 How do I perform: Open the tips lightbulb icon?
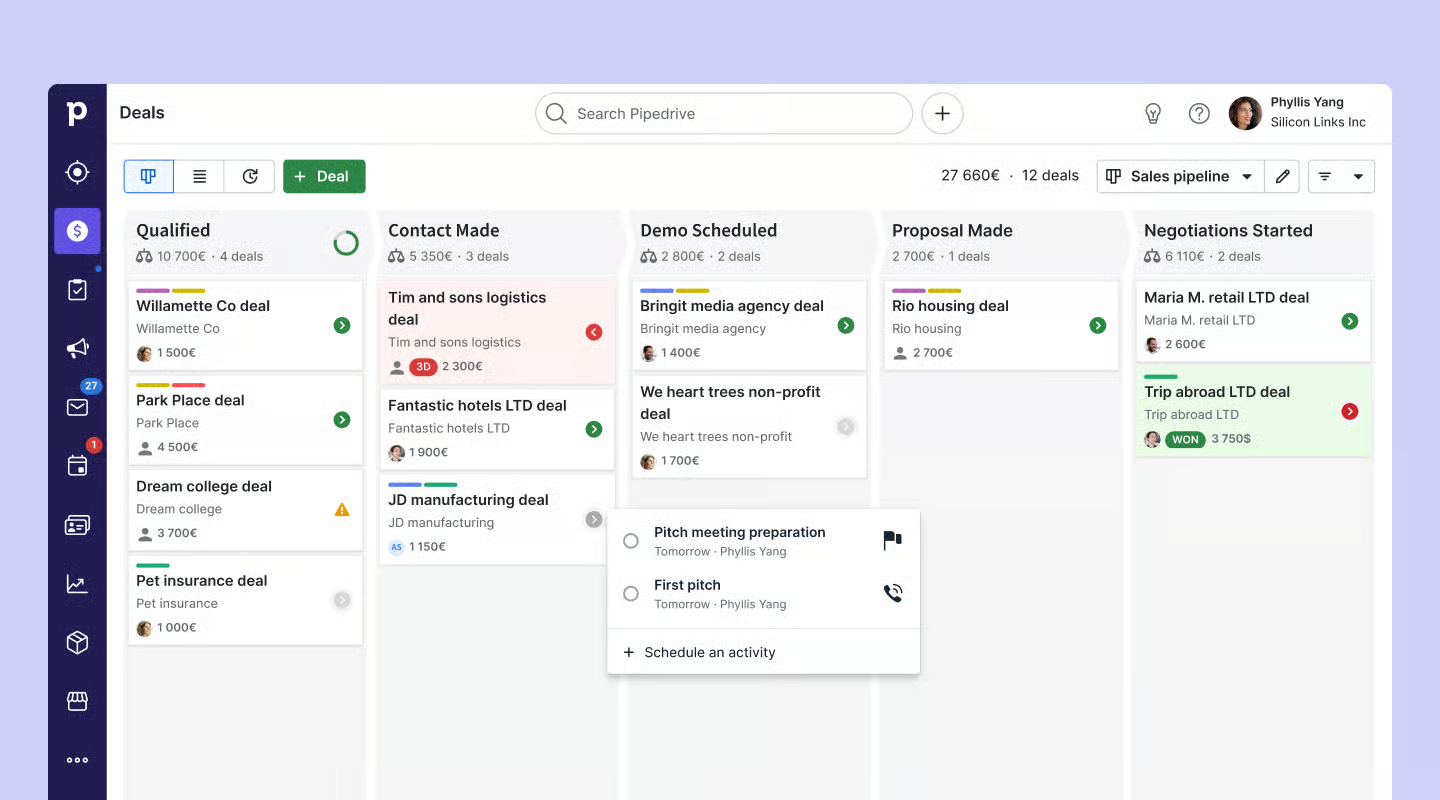tap(1152, 113)
